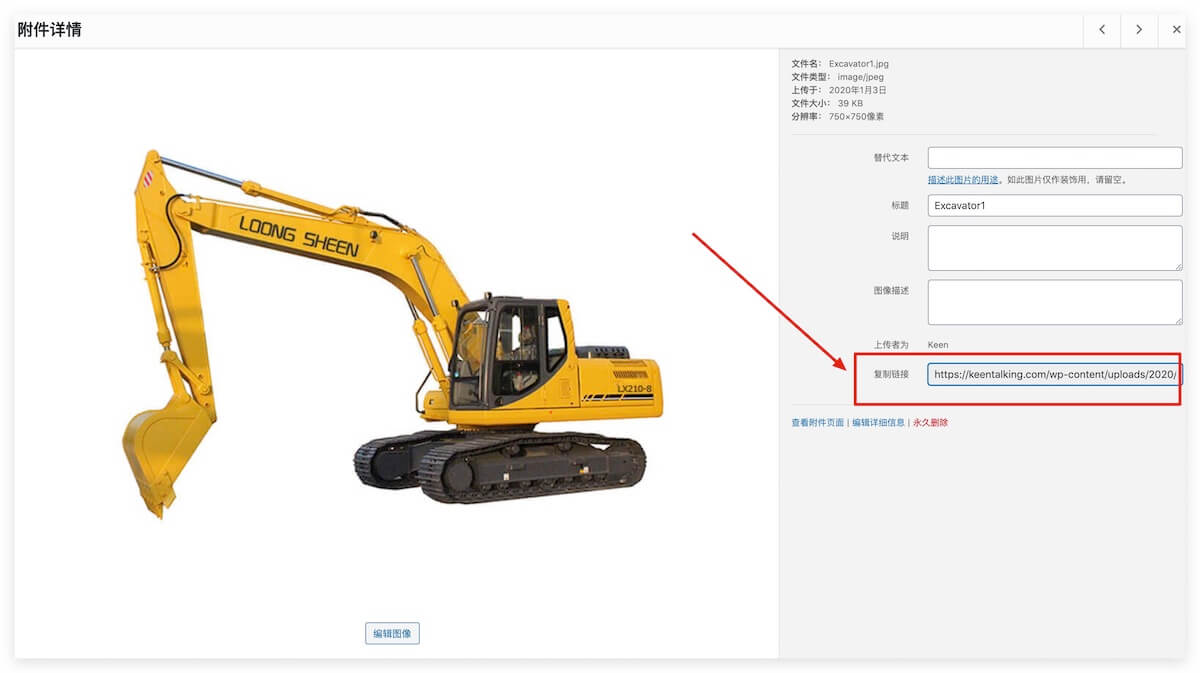Screen dimensions: 1200x673
Task: Click the yellow excavator image preview
Action: click(x=392, y=332)
